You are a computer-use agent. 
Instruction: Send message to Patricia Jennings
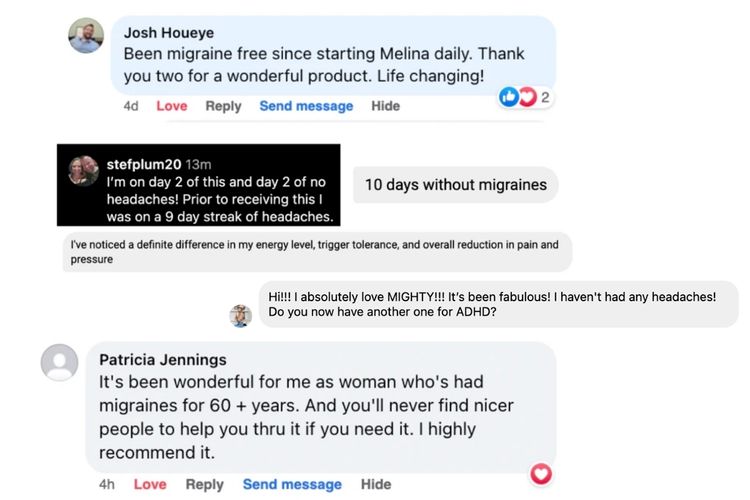(292, 484)
